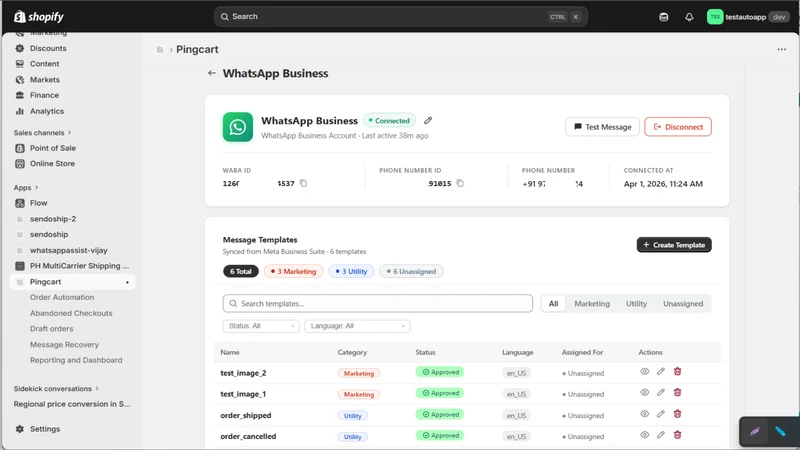
Task: Copy the Phone Number ID
Action: (x=460, y=183)
